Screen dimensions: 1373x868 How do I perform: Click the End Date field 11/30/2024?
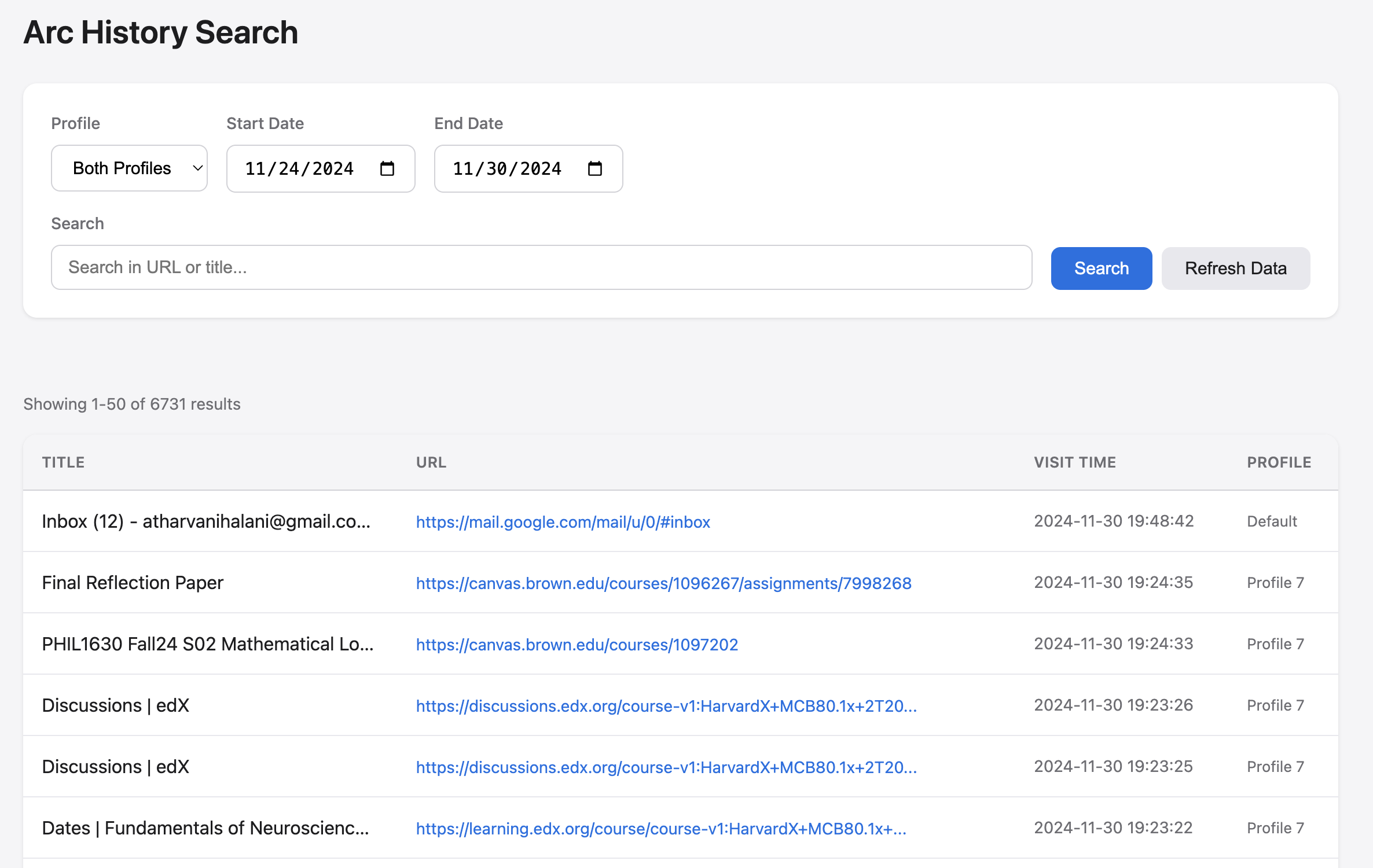coord(507,168)
